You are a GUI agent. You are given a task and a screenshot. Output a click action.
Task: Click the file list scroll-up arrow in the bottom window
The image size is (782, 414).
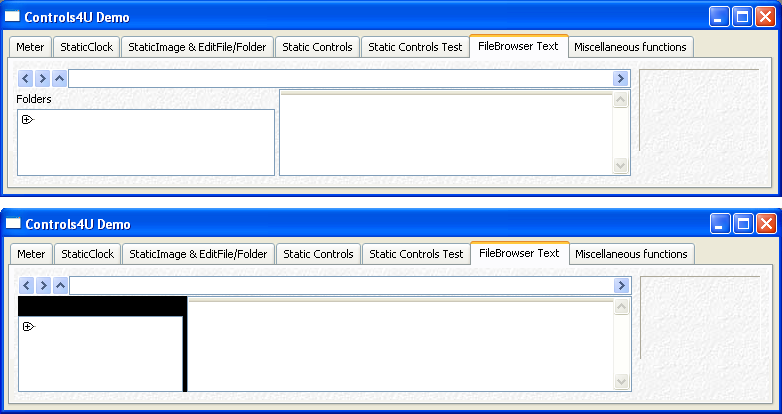[622, 308]
